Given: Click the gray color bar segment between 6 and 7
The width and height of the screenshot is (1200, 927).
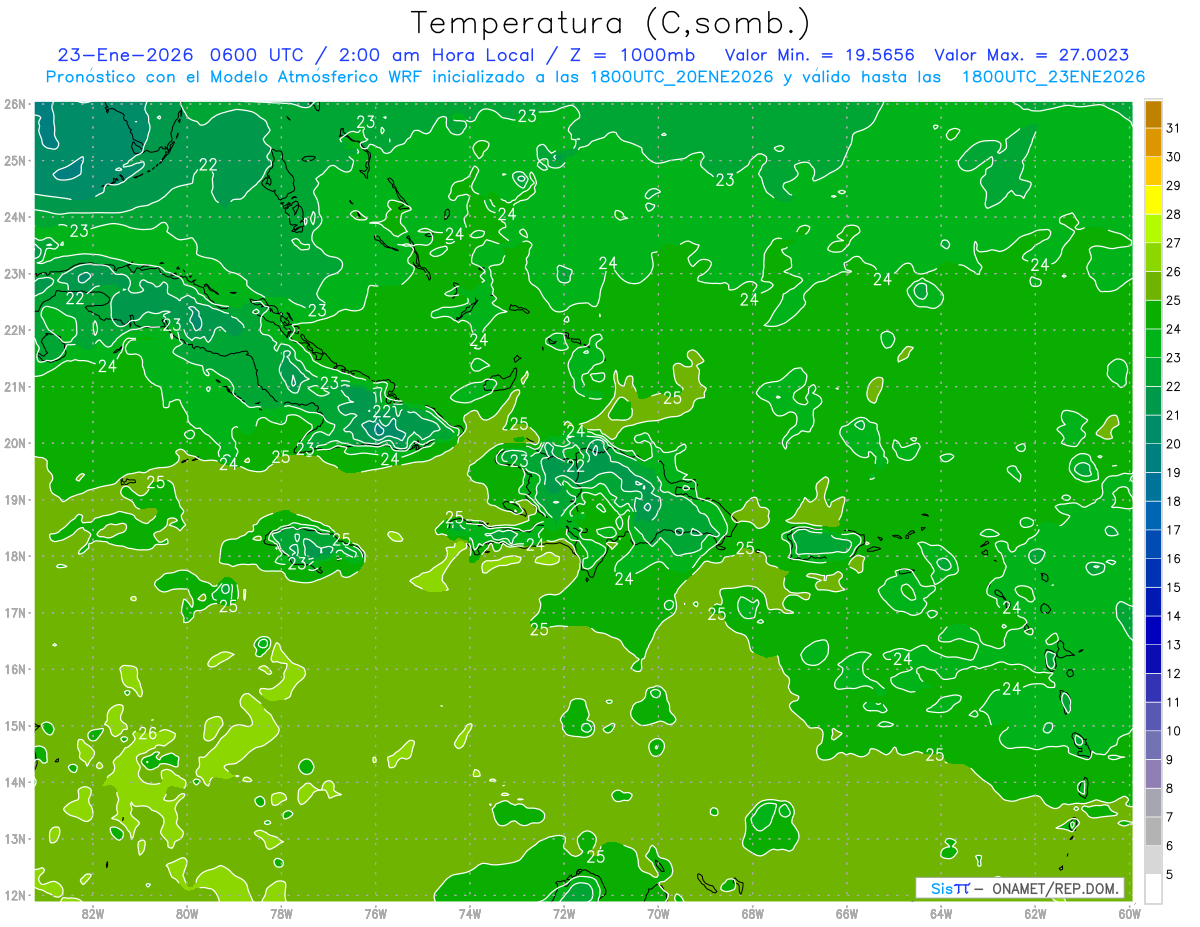Looking at the screenshot, I should (1154, 831).
